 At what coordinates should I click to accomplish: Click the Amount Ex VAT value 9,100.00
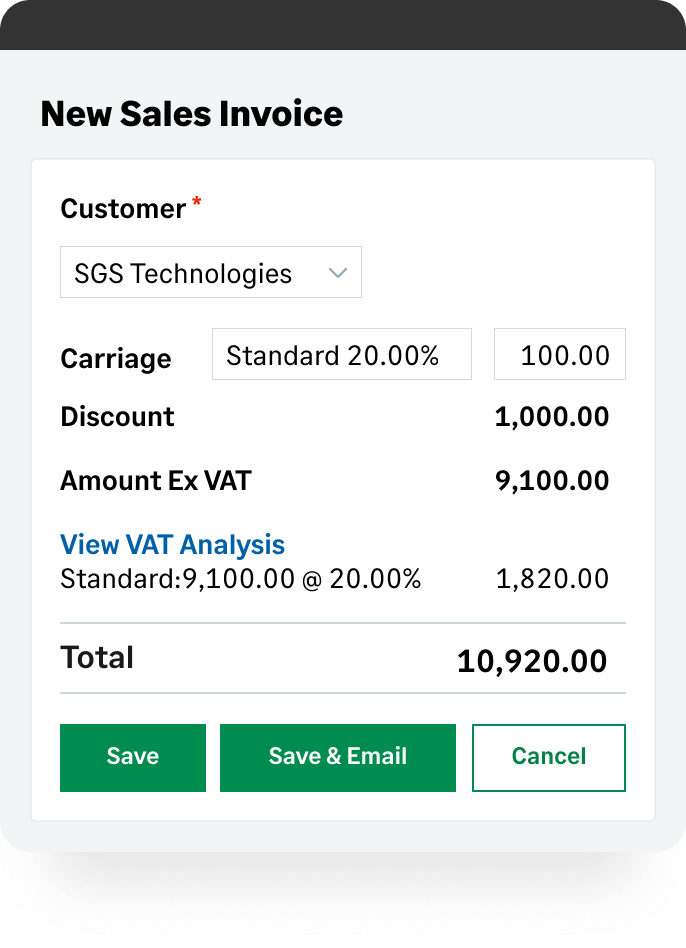click(x=552, y=480)
